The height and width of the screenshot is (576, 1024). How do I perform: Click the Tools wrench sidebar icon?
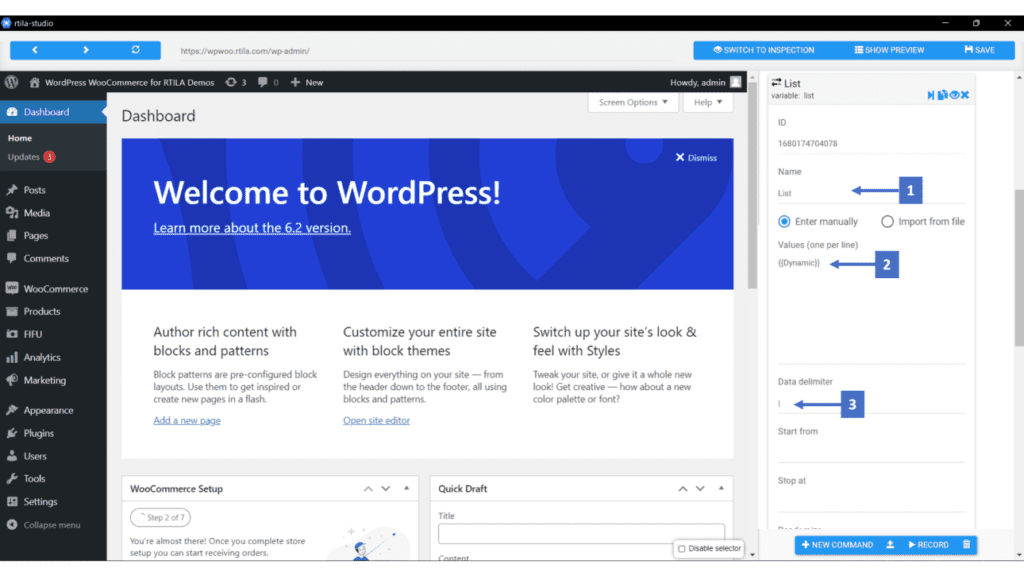pyautogui.click(x=12, y=479)
